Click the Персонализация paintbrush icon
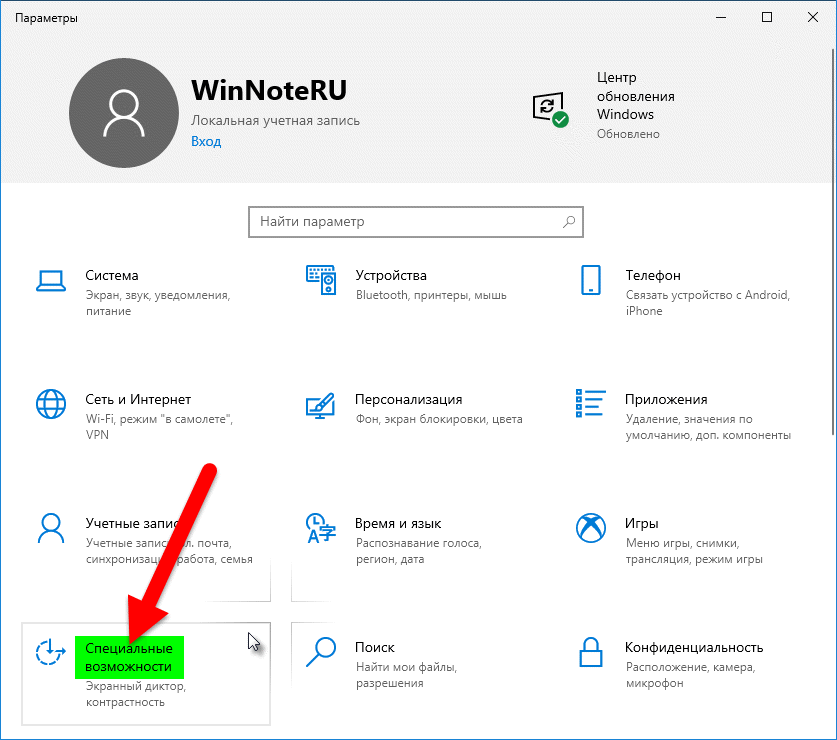Viewport: 837px width, 740px height. [320, 404]
